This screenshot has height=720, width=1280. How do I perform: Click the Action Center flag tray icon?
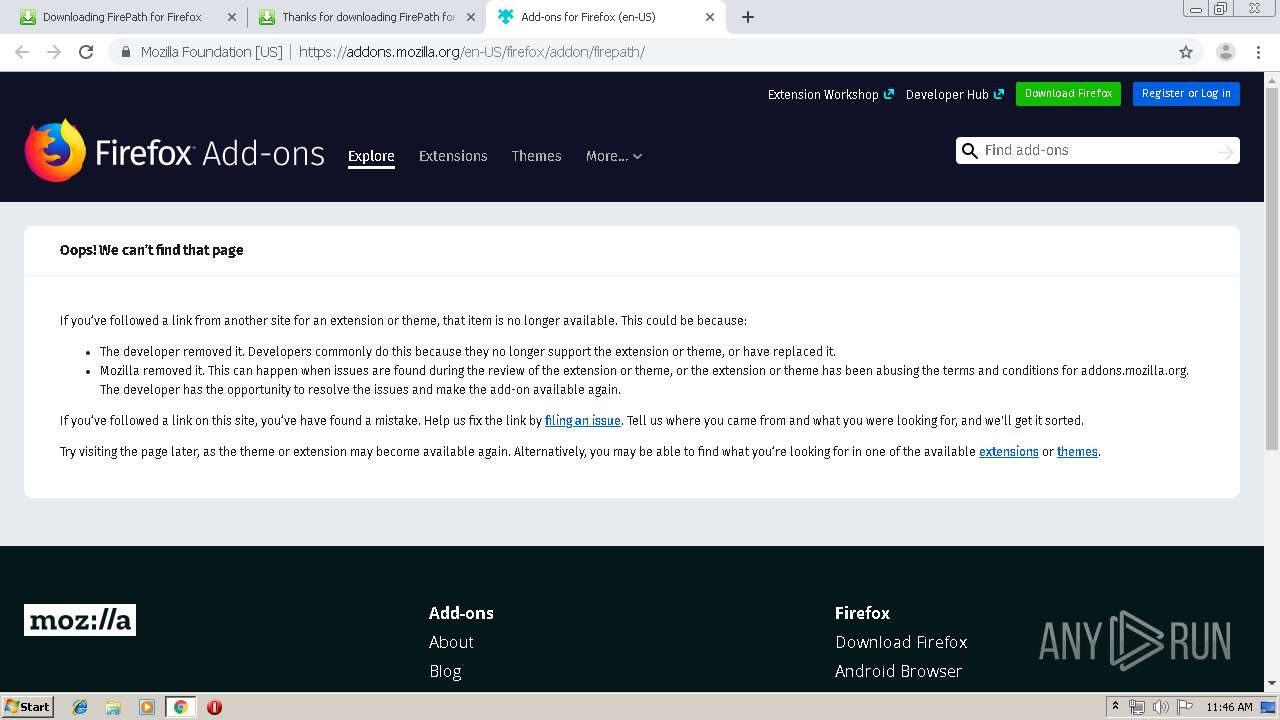[1185, 707]
